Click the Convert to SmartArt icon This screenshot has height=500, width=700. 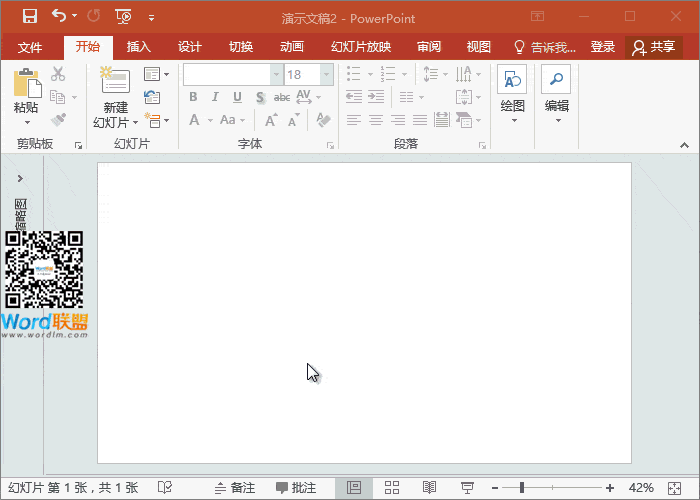pyautogui.click(x=464, y=120)
